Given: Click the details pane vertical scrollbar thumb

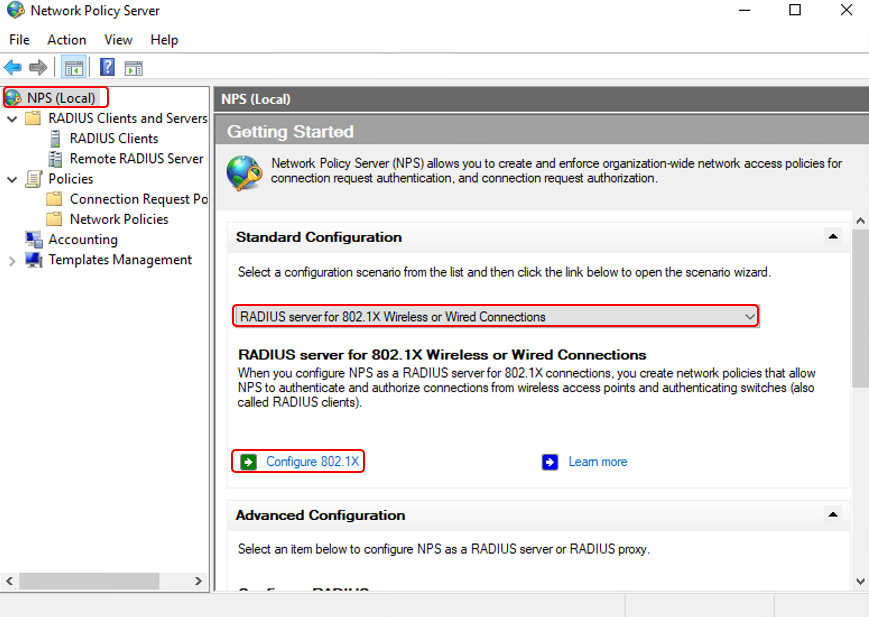Looking at the screenshot, I should coord(860,309).
